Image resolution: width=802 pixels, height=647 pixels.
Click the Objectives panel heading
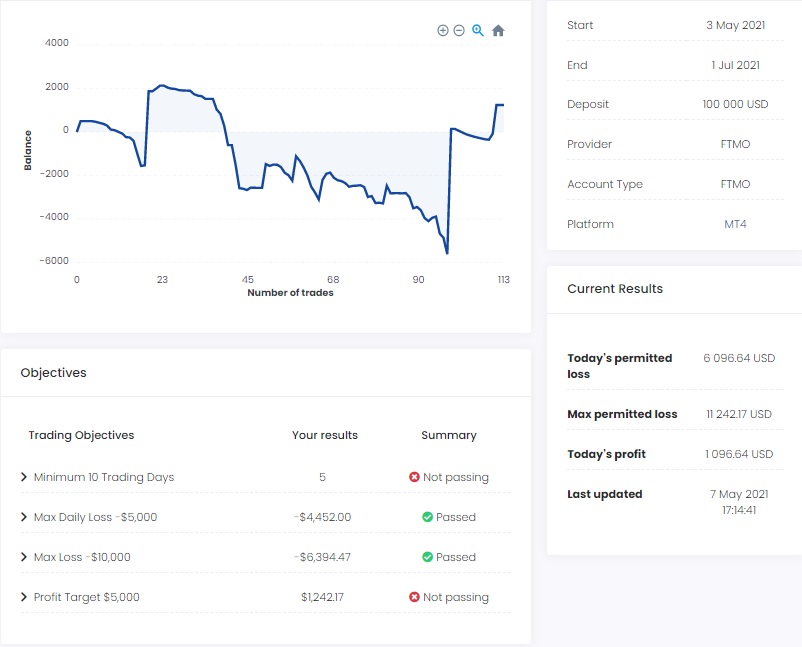click(54, 373)
